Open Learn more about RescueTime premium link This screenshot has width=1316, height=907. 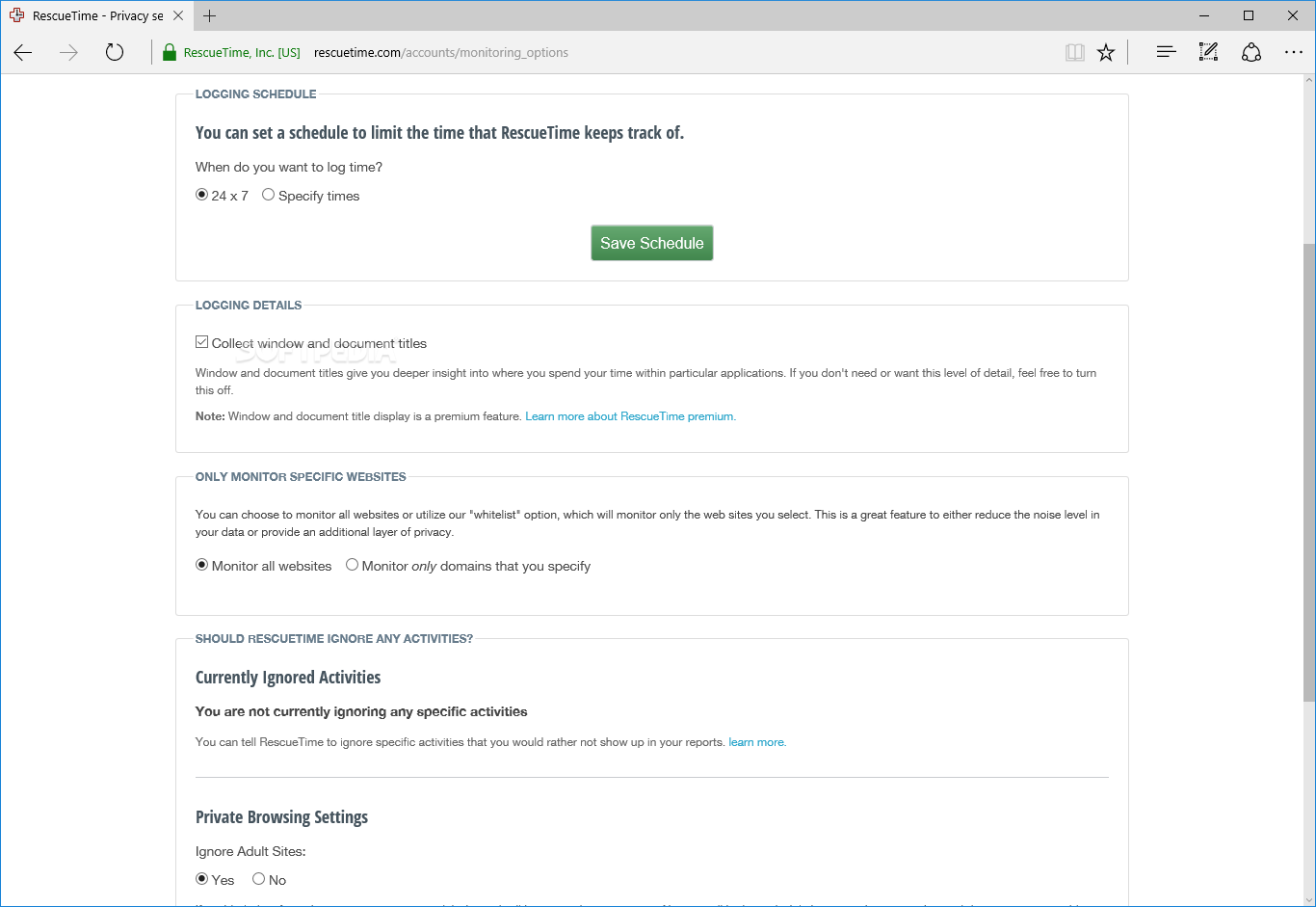pyautogui.click(x=630, y=416)
